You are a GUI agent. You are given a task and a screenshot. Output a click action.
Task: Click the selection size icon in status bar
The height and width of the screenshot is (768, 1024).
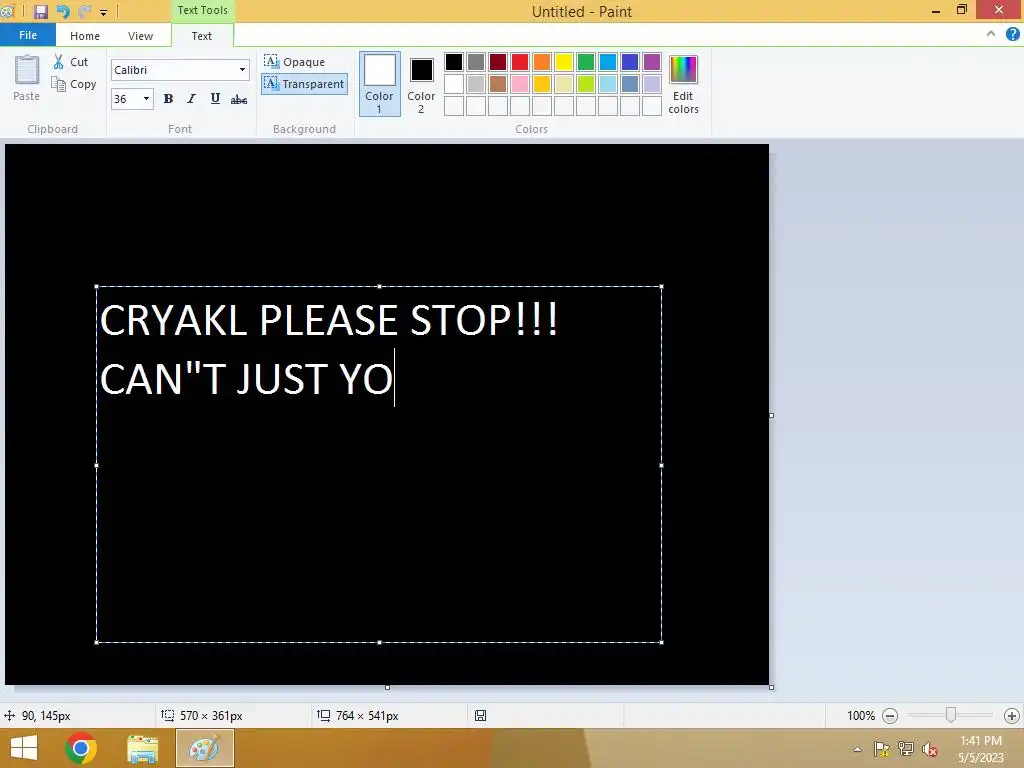tap(167, 716)
